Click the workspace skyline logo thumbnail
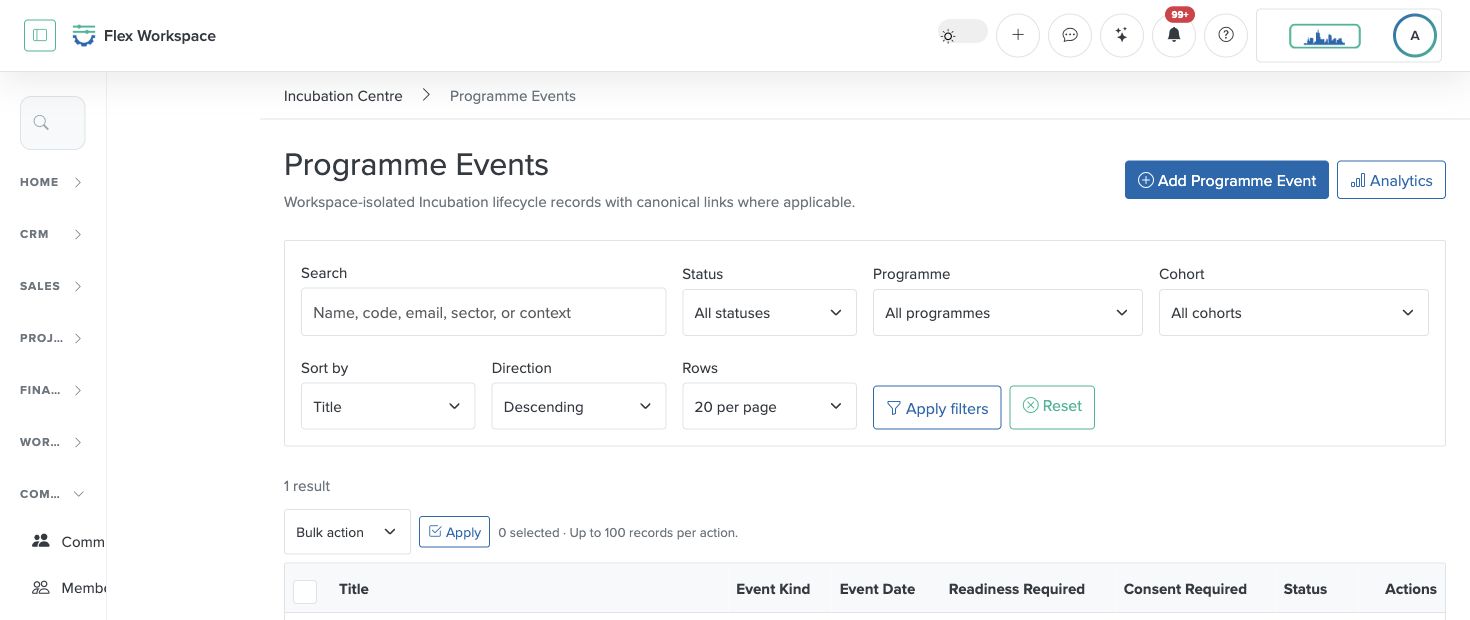The width and height of the screenshot is (1470, 620). [x=1325, y=36]
